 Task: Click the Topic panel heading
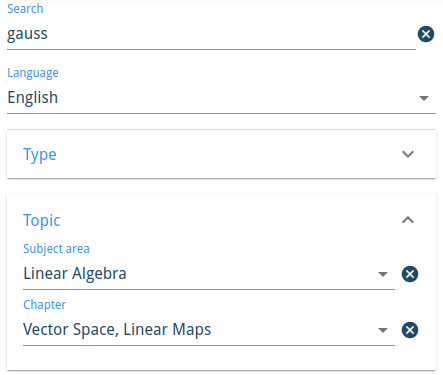click(42, 221)
